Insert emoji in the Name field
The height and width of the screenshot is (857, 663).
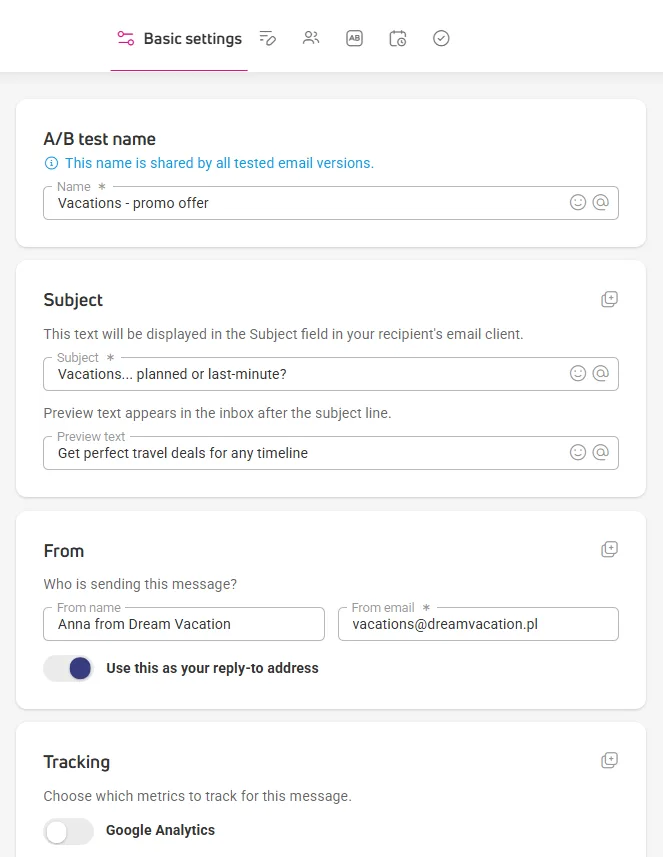[x=578, y=202]
